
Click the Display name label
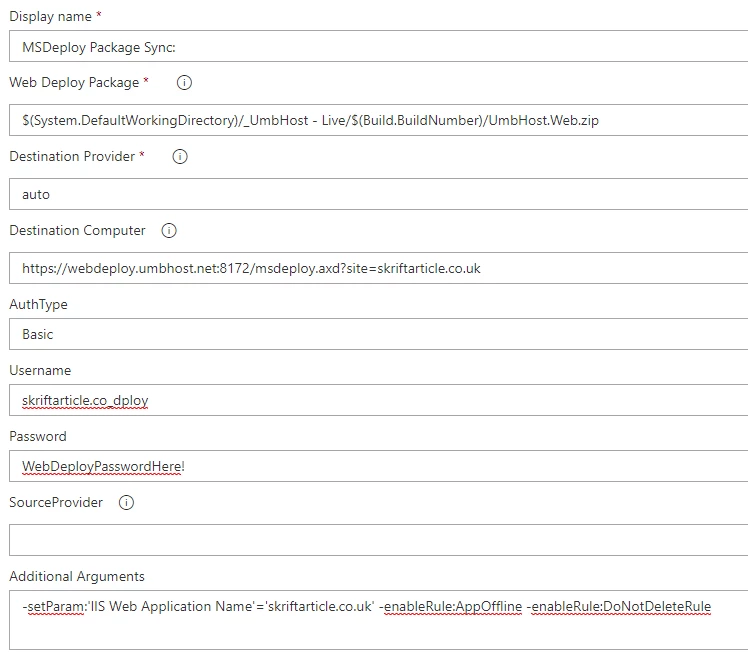(x=51, y=16)
